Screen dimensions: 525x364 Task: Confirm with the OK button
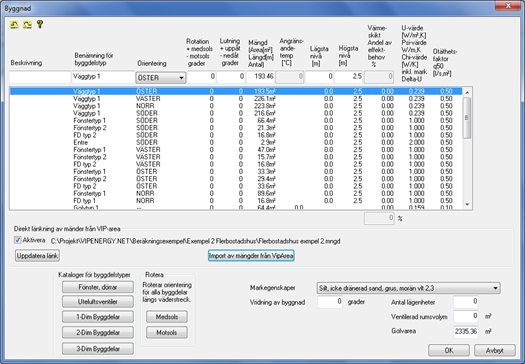coord(449,350)
